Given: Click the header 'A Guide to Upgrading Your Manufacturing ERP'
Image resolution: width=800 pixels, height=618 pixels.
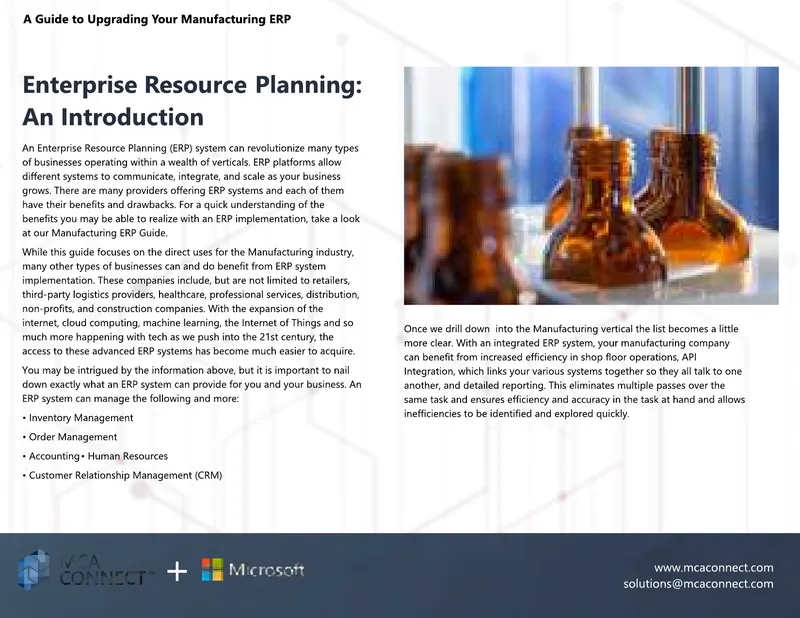Looking at the screenshot, I should (157, 19).
